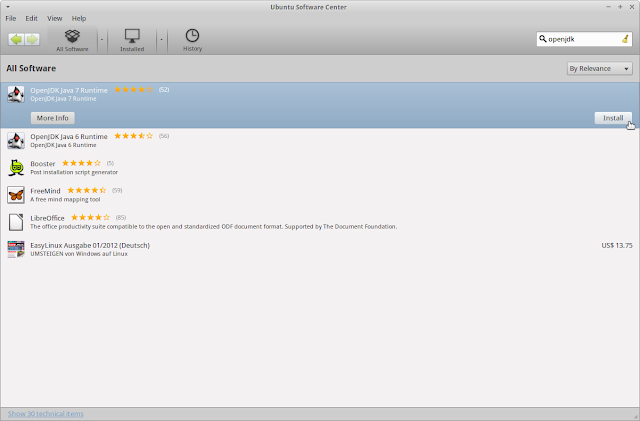Click the LibreOffice document icon
Screen dimensions: 640x421
(x=16, y=222)
